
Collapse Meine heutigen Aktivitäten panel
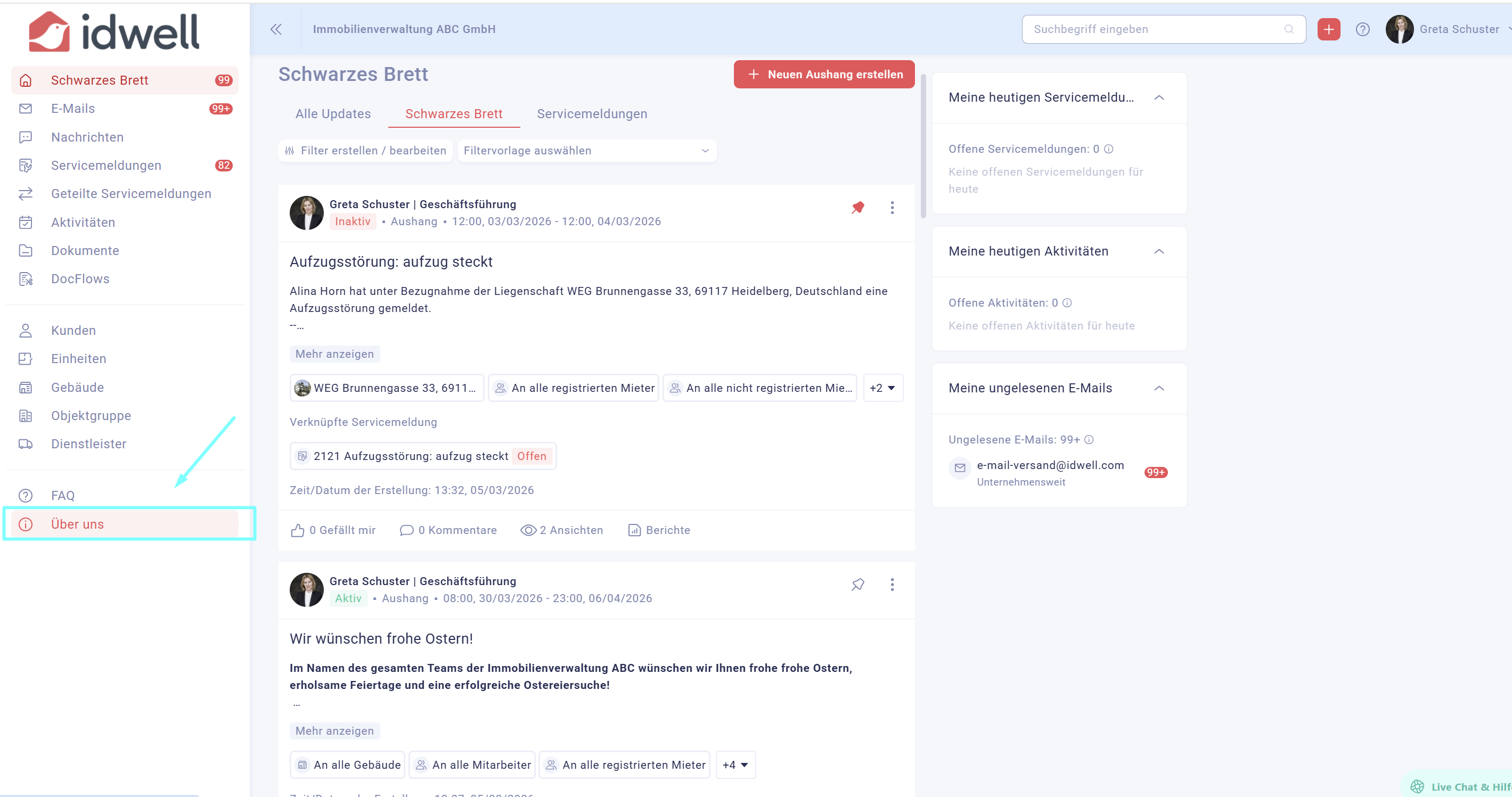click(x=1159, y=251)
